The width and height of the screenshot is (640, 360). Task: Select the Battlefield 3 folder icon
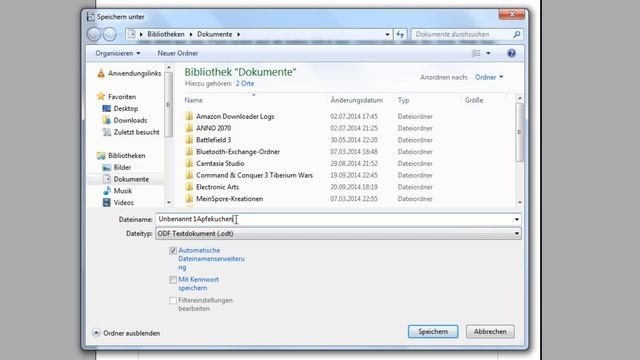(x=189, y=140)
